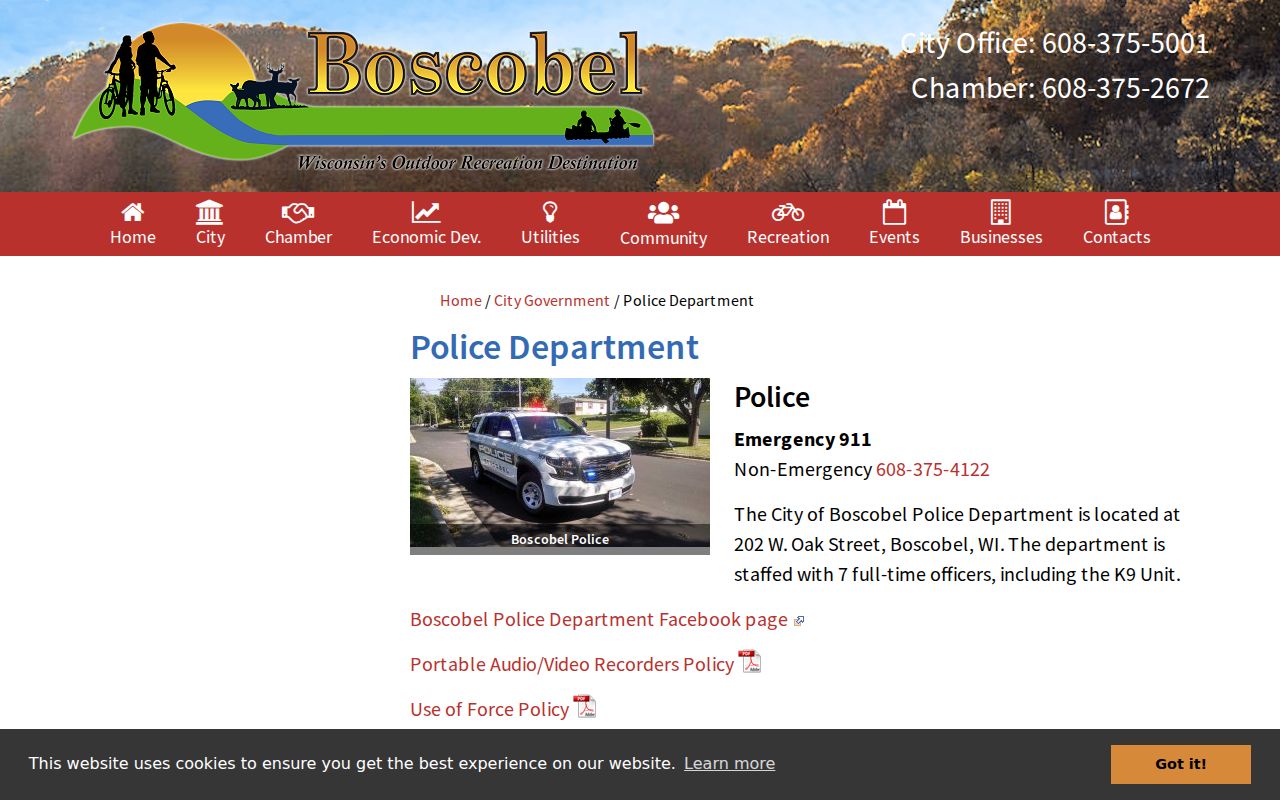Click the Emergency 911 text
This screenshot has width=1280, height=800.
tap(803, 439)
